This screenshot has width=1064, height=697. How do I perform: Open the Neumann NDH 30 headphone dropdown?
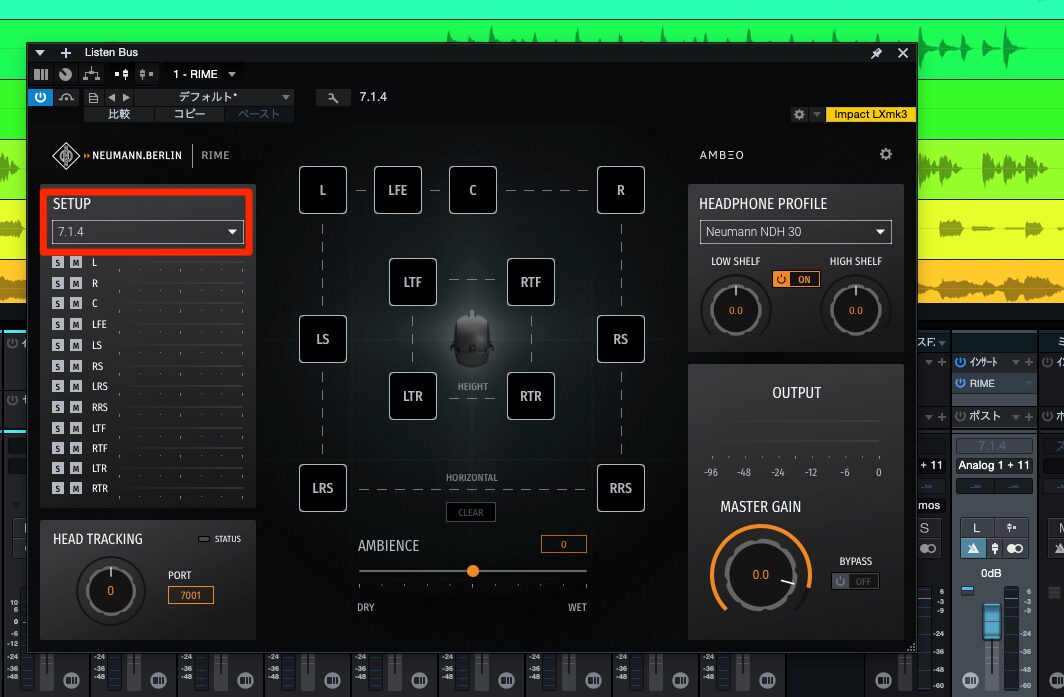click(x=795, y=232)
